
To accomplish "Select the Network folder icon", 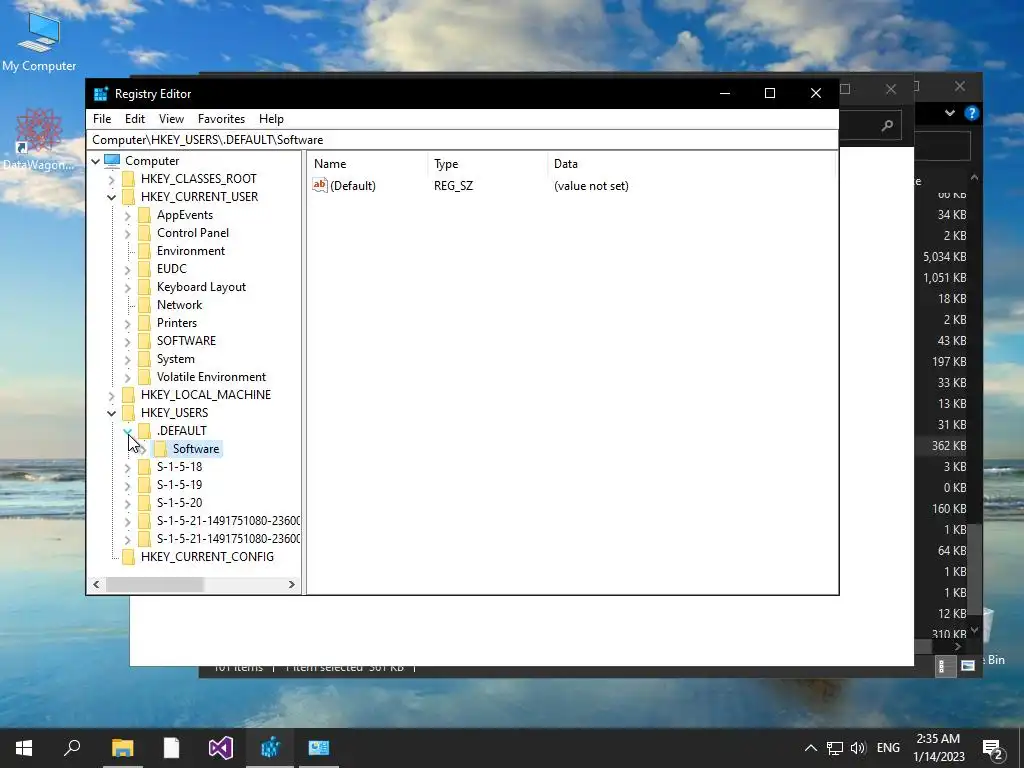I will click(144, 305).
